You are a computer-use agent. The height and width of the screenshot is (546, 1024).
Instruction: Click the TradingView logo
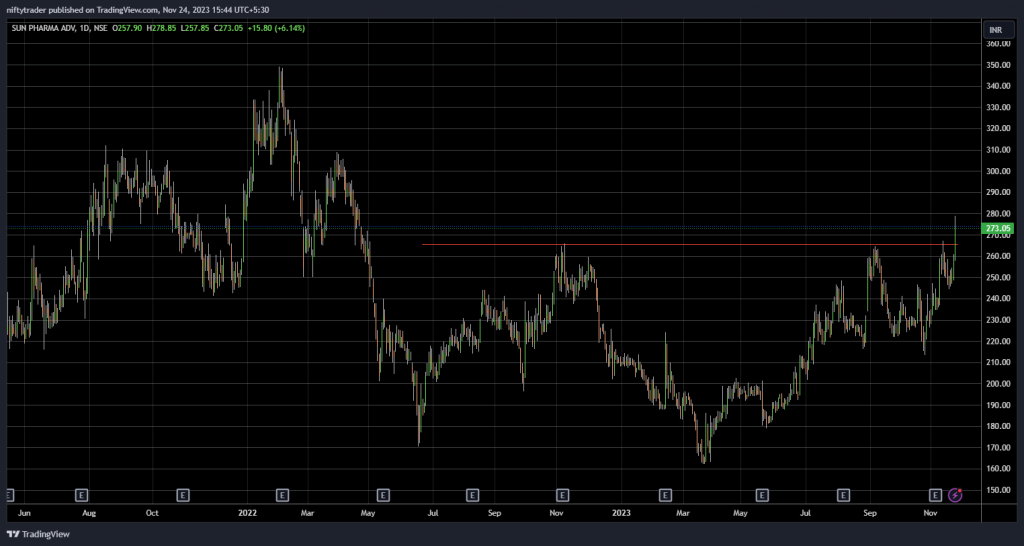tap(38, 534)
